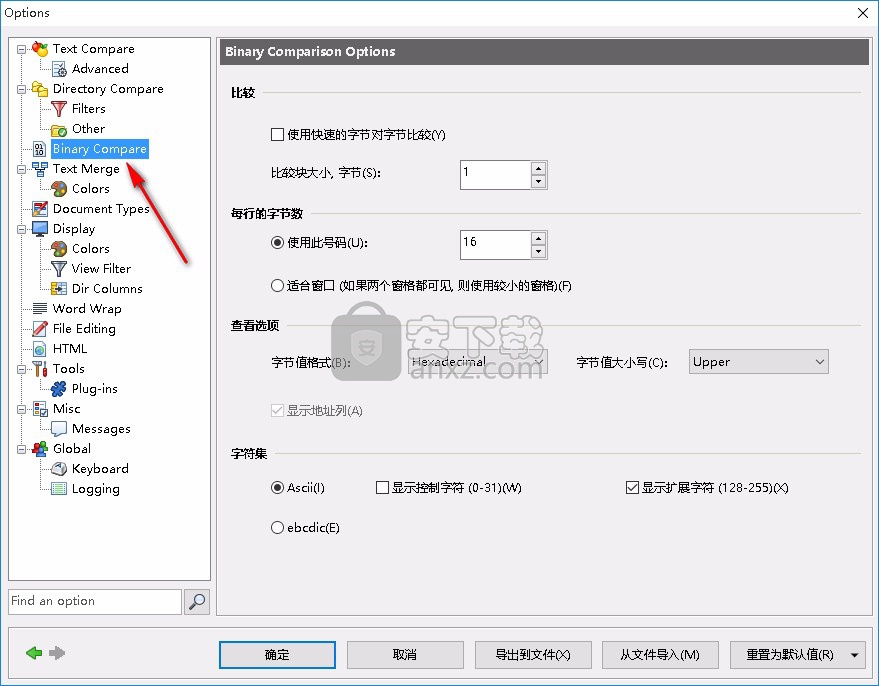Select the 使用此号码 radio button

pos(277,243)
